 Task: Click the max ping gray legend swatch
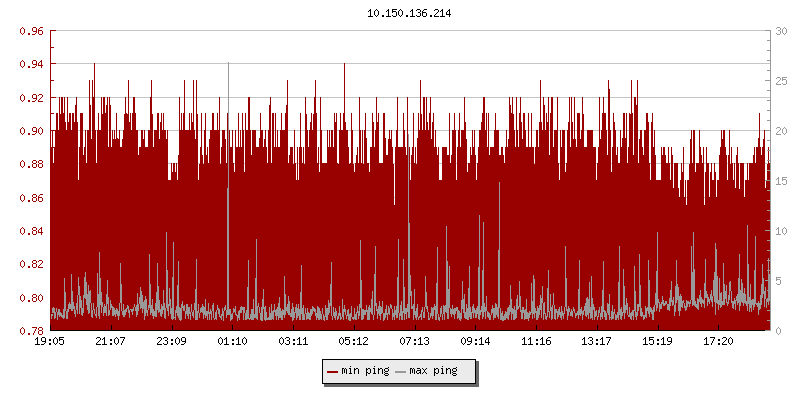pyautogui.click(x=401, y=371)
